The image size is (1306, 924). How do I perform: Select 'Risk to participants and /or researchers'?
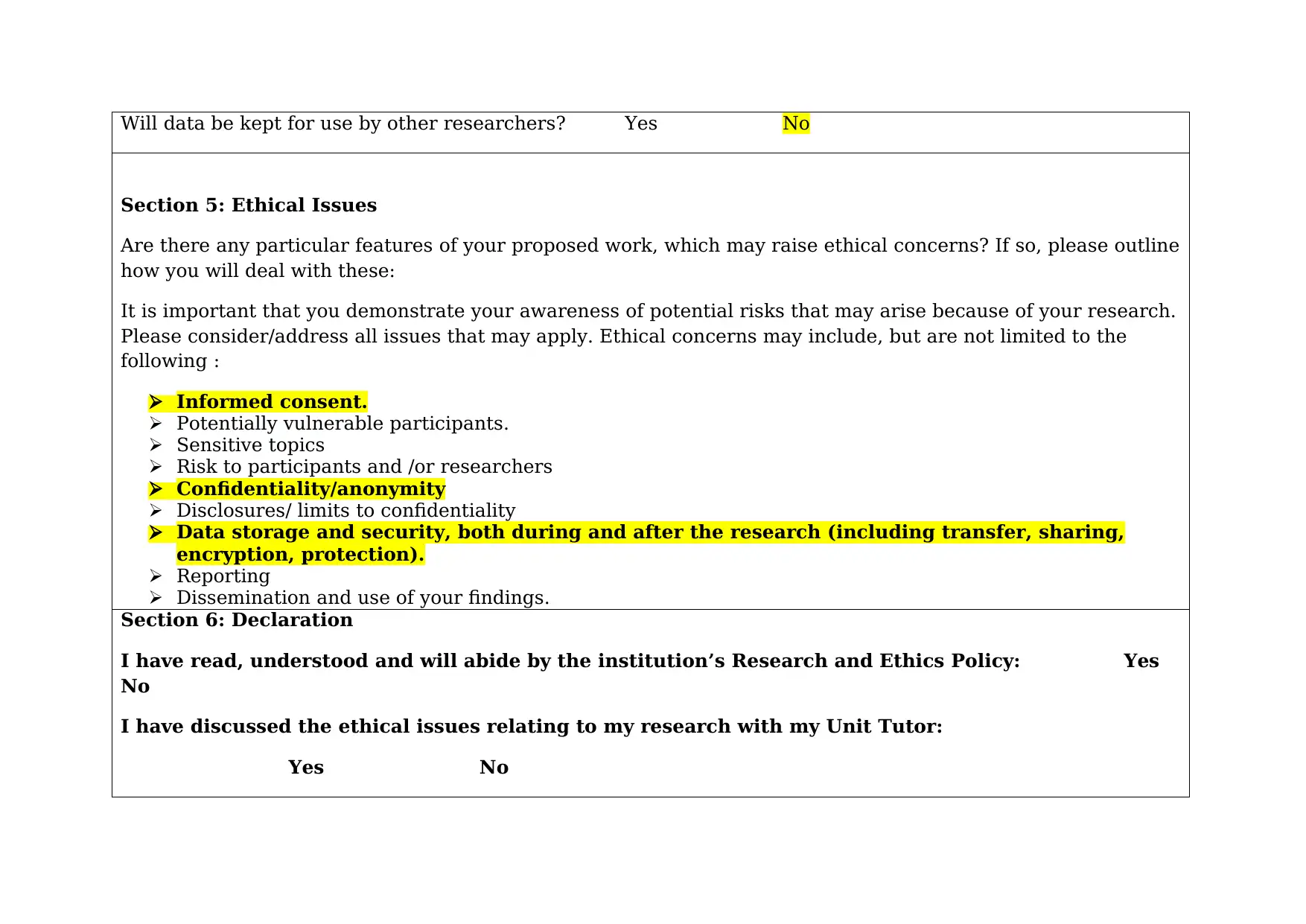[364, 467]
